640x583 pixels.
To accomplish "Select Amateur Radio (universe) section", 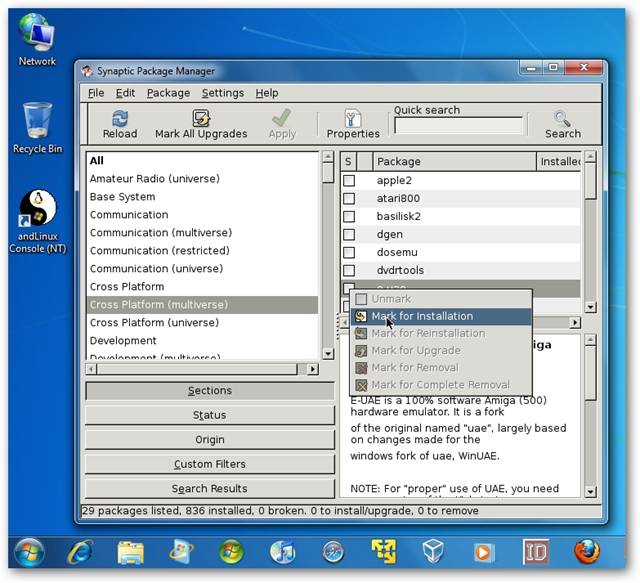I will pyautogui.click(x=202, y=179).
